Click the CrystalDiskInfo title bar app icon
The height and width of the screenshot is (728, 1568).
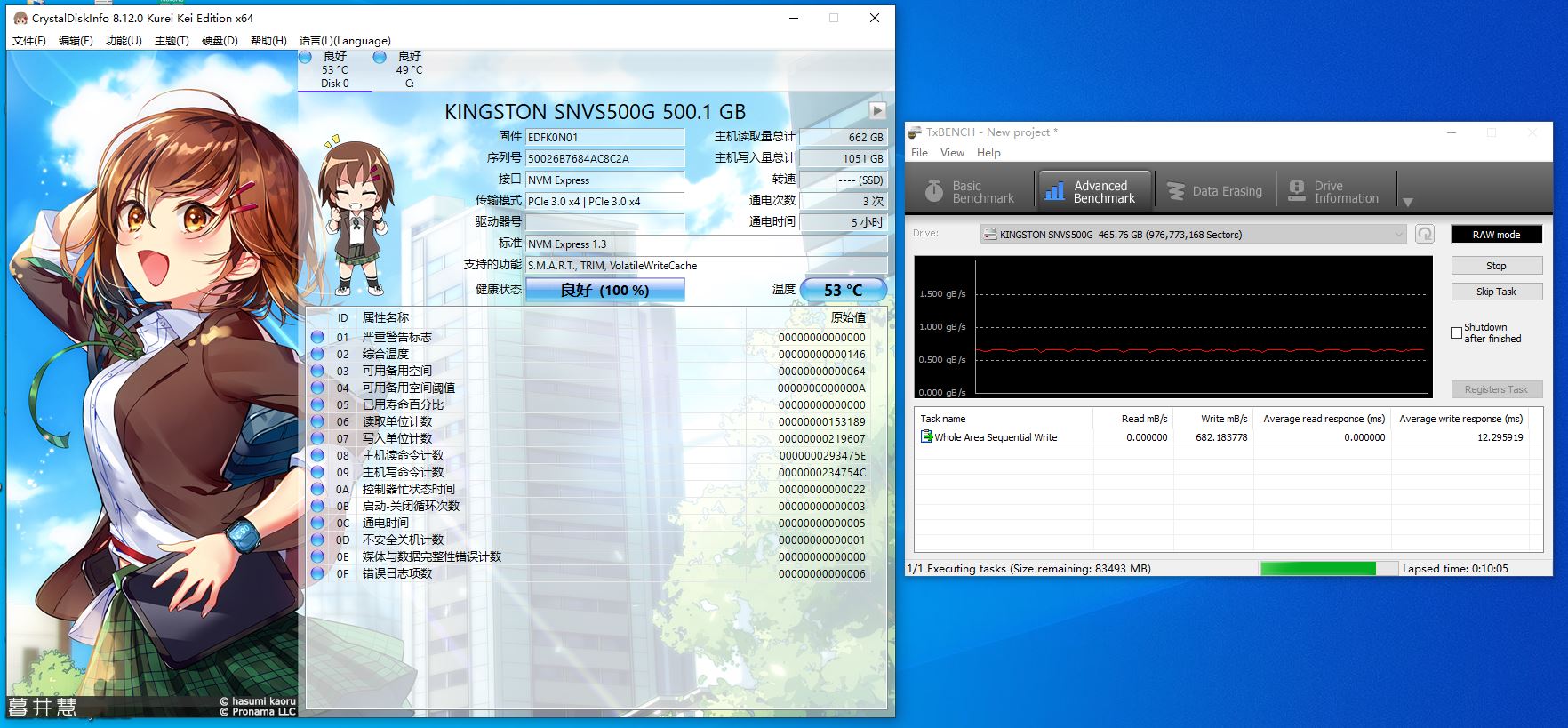tap(20, 18)
